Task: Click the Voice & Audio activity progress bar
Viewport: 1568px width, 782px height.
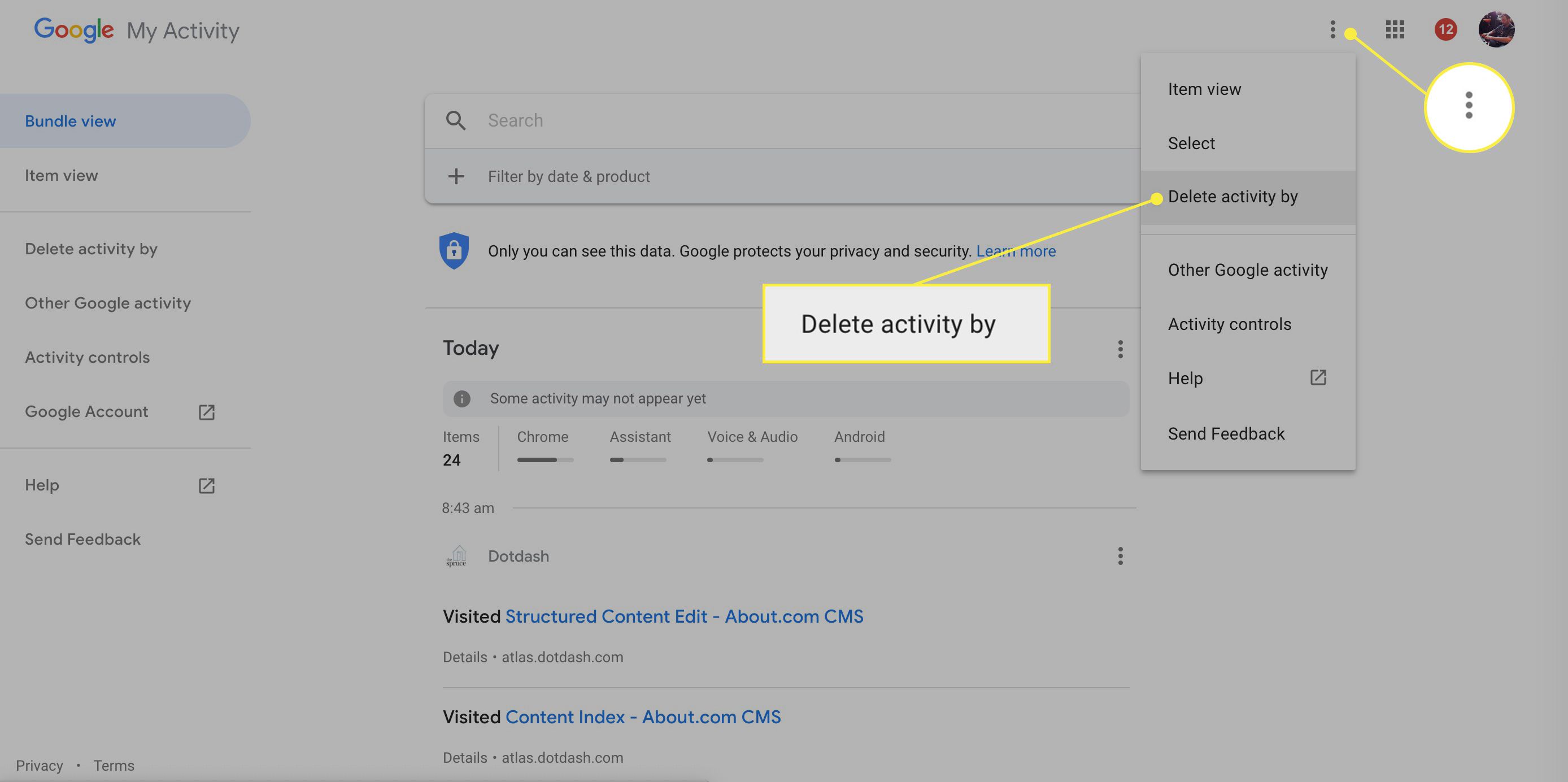Action: click(x=735, y=460)
